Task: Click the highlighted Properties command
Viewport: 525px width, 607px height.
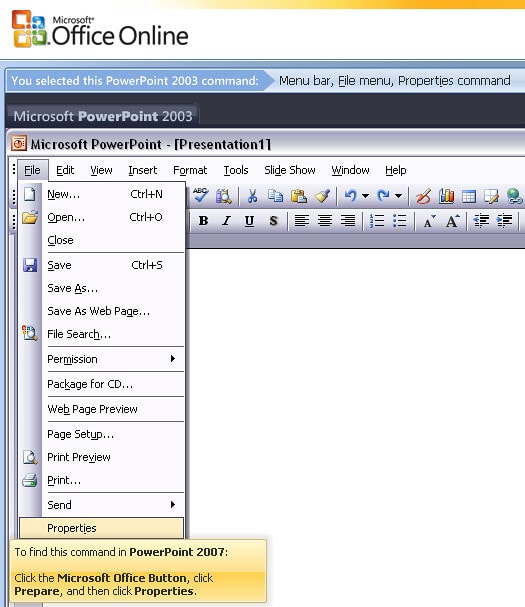Action: point(101,528)
